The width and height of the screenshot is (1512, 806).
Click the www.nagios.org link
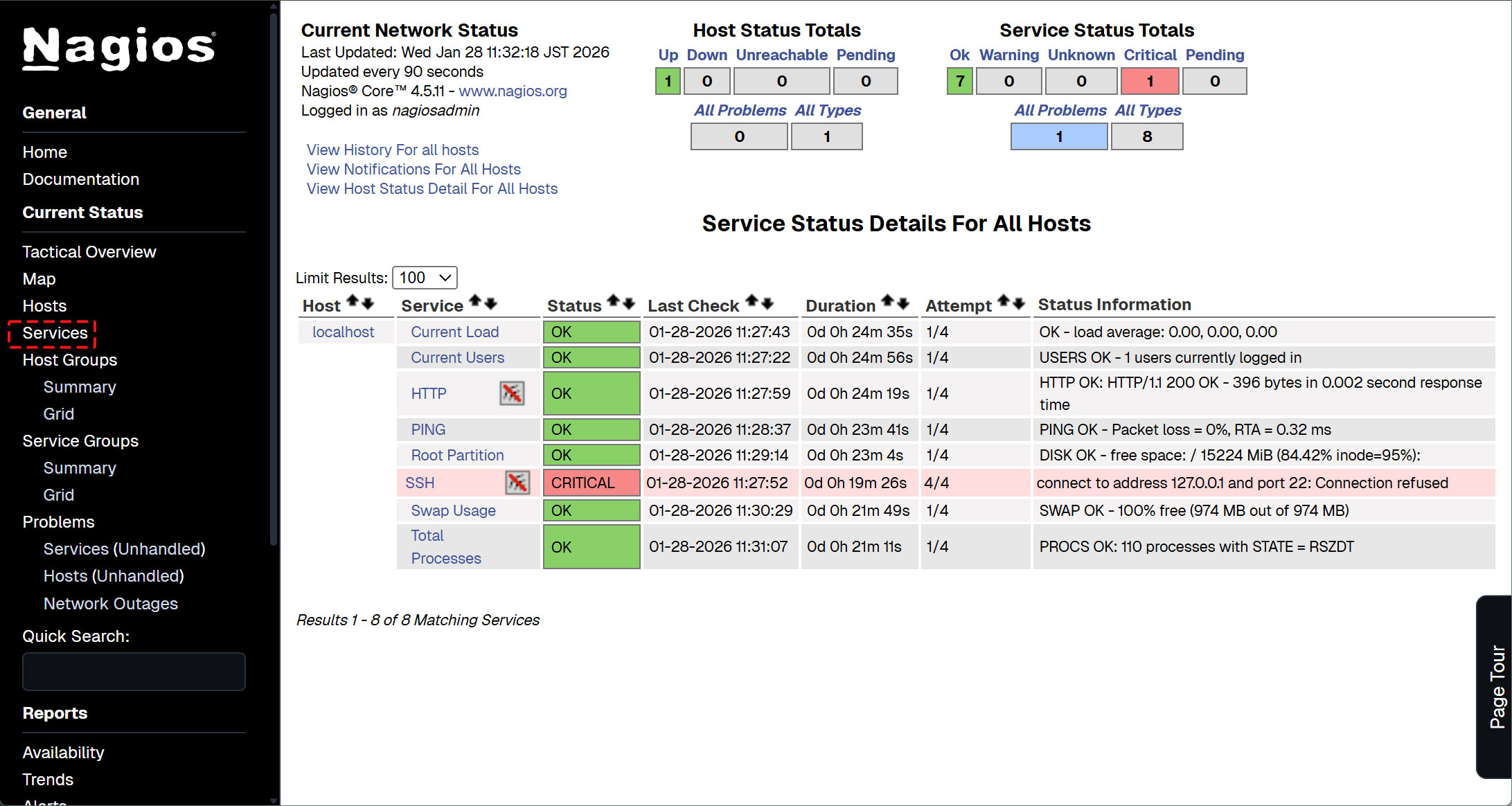[x=513, y=91]
